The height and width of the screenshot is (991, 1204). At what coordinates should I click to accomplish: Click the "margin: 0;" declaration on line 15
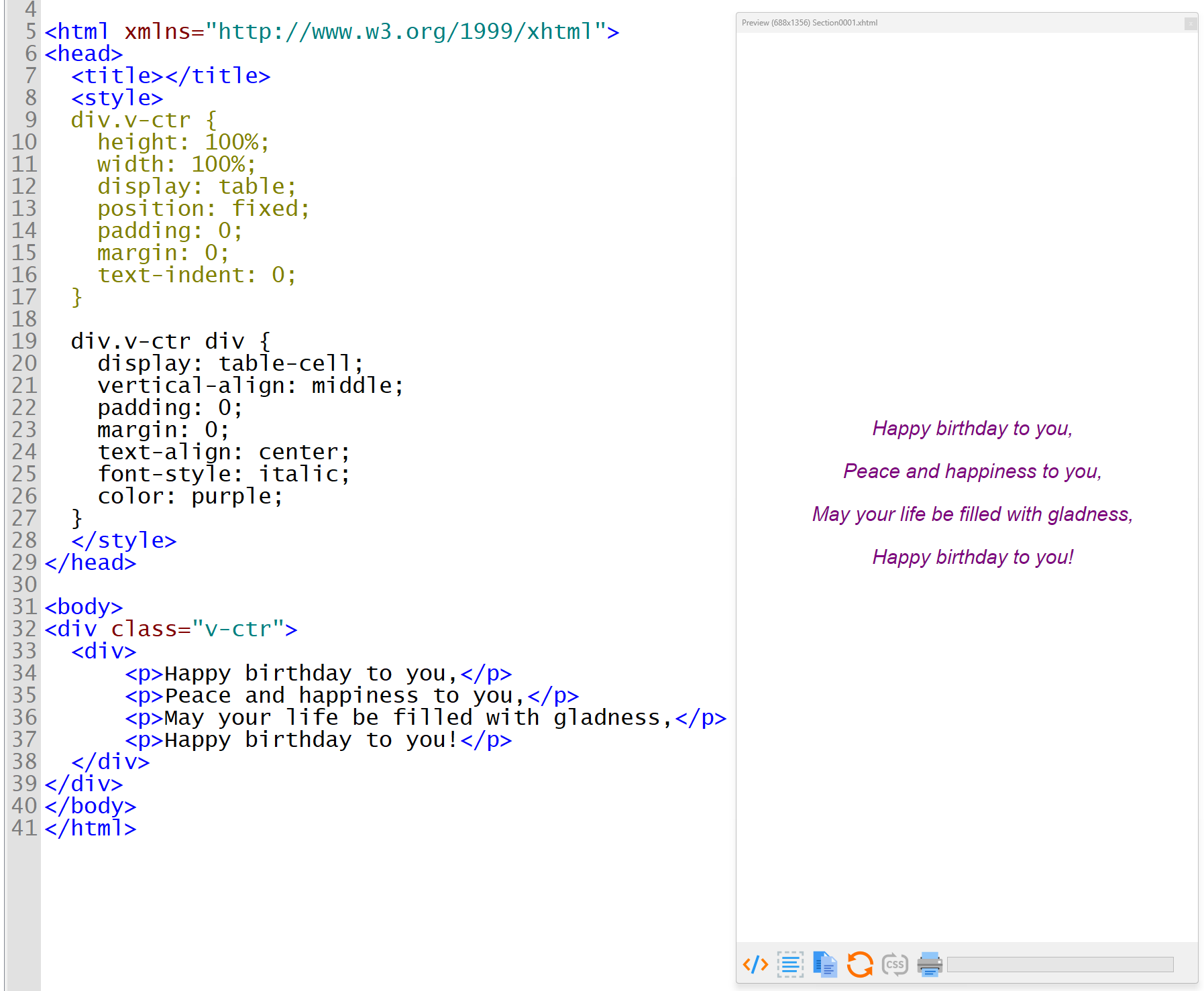[164, 253]
